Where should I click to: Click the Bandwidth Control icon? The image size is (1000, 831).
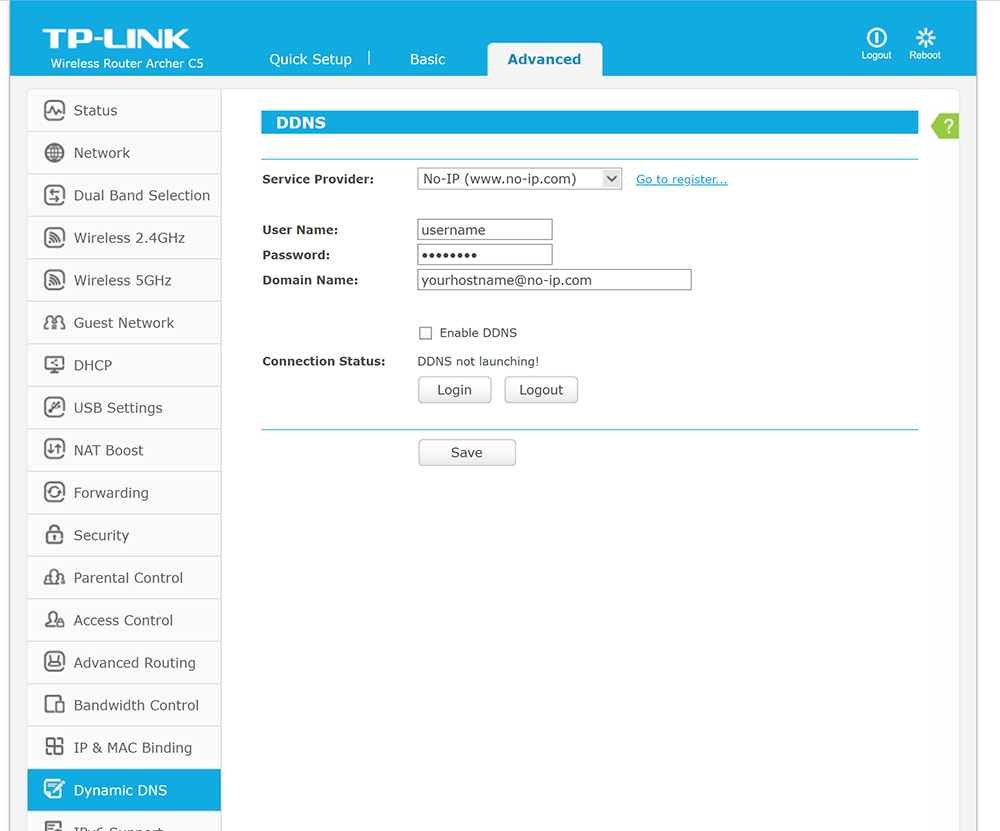tap(55, 705)
